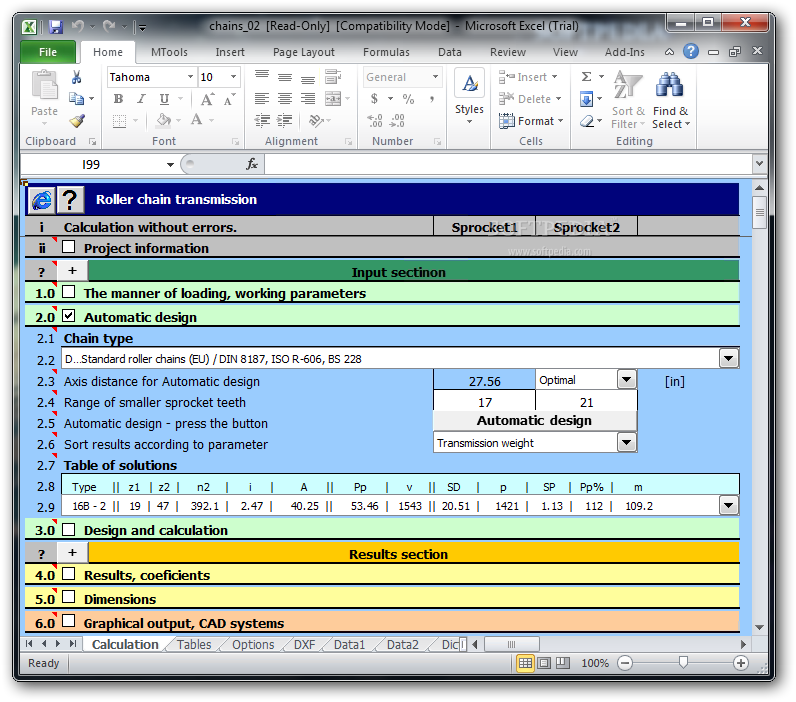The height and width of the screenshot is (702, 796).
Task: Click the Fill Color bucket icon
Action: [163, 120]
